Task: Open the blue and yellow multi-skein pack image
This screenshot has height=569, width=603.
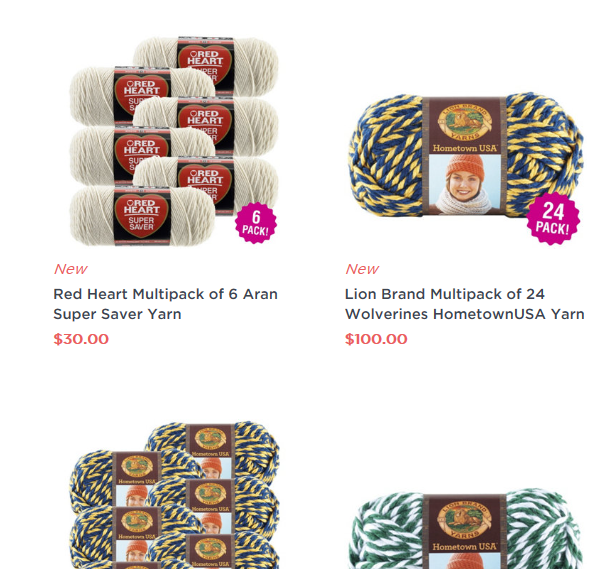Action: (x=175, y=495)
